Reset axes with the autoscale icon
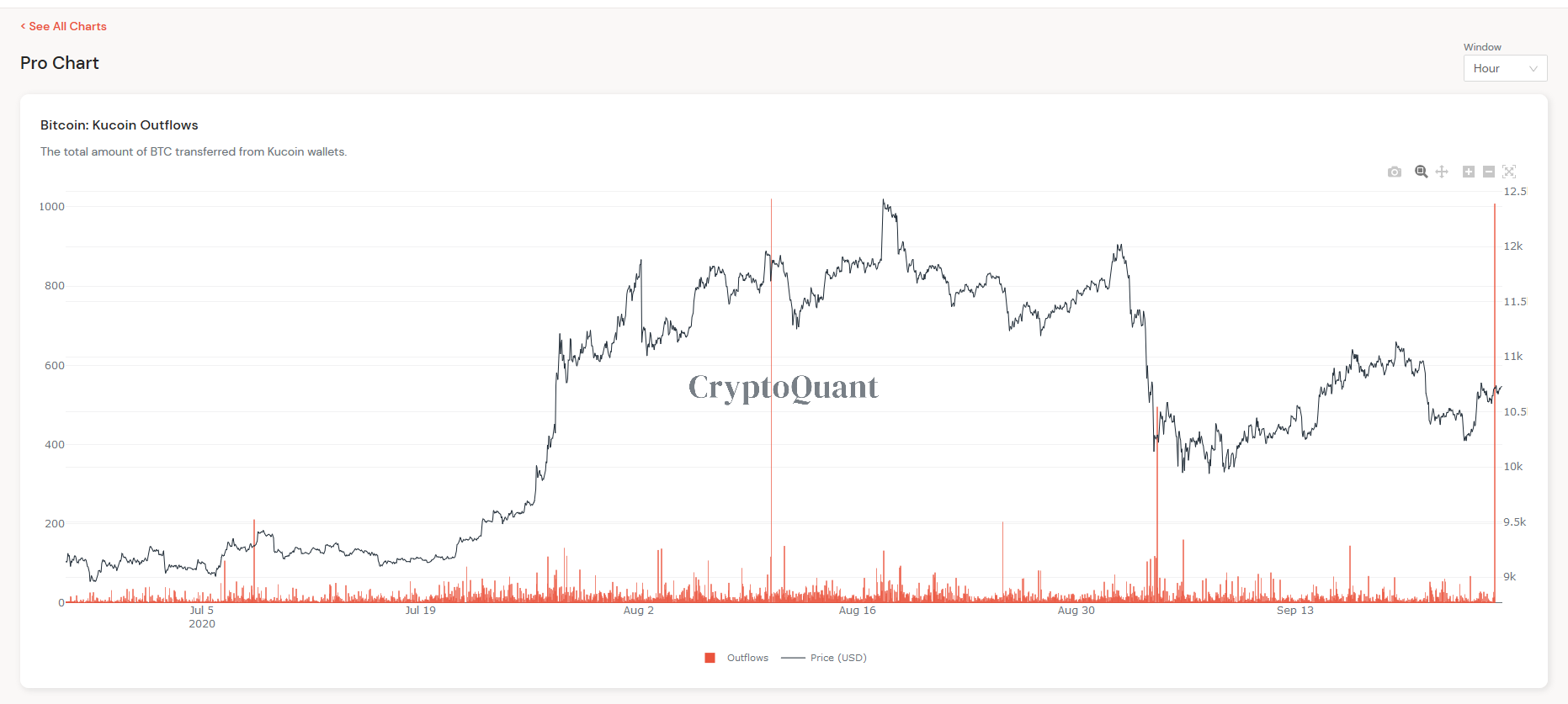 [1509, 172]
